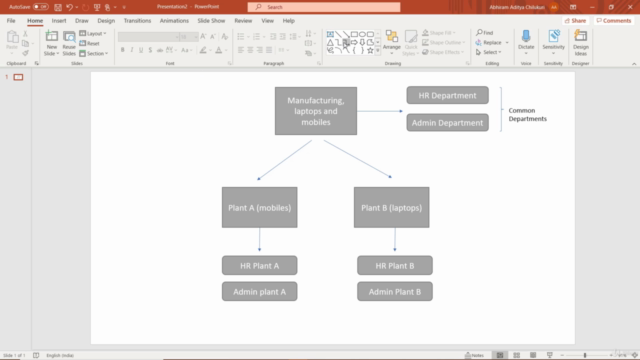Insert a New Slide
The width and height of the screenshot is (640, 360).
tap(51, 43)
